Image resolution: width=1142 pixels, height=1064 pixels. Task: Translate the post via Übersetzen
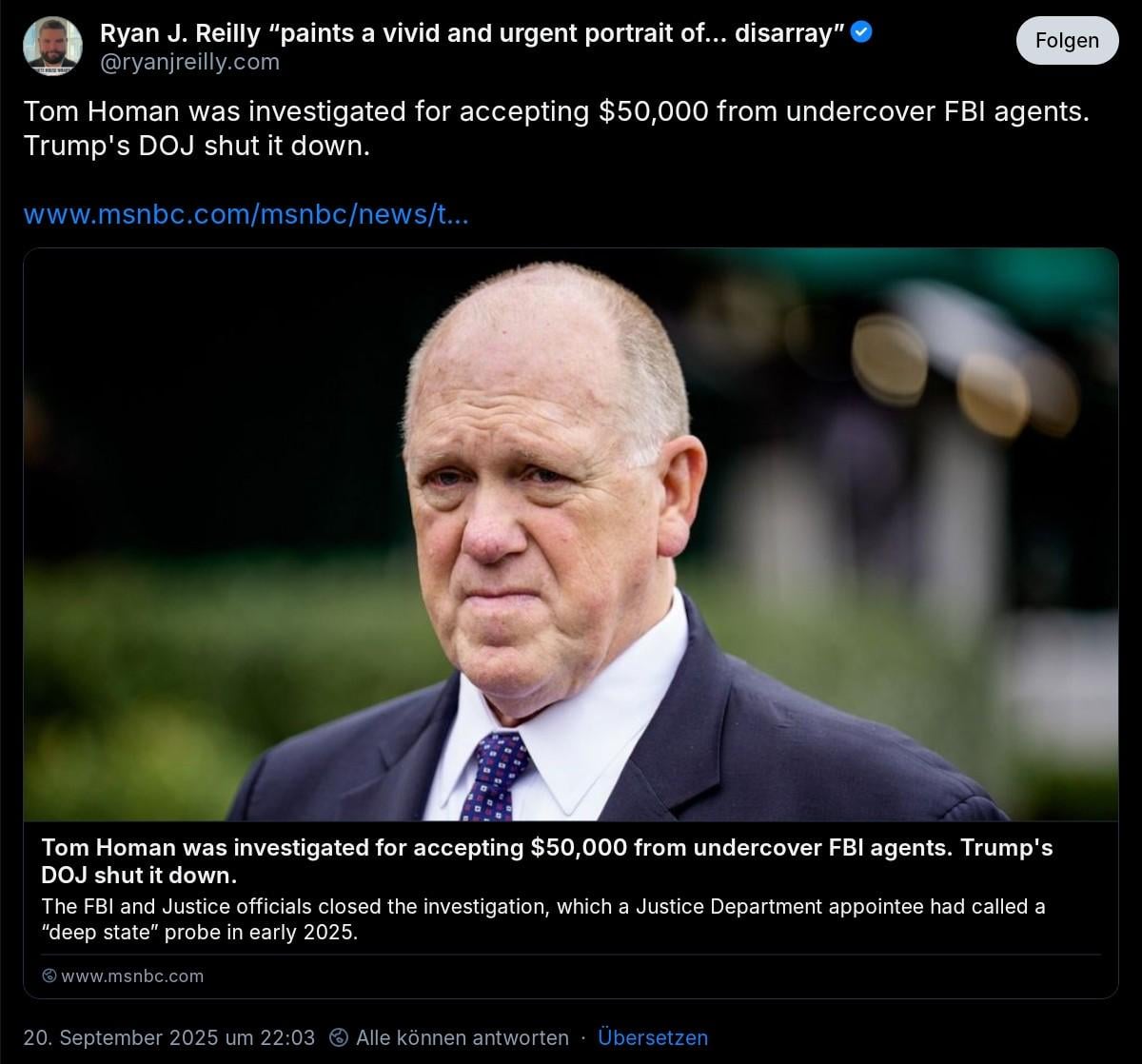coord(653,1037)
